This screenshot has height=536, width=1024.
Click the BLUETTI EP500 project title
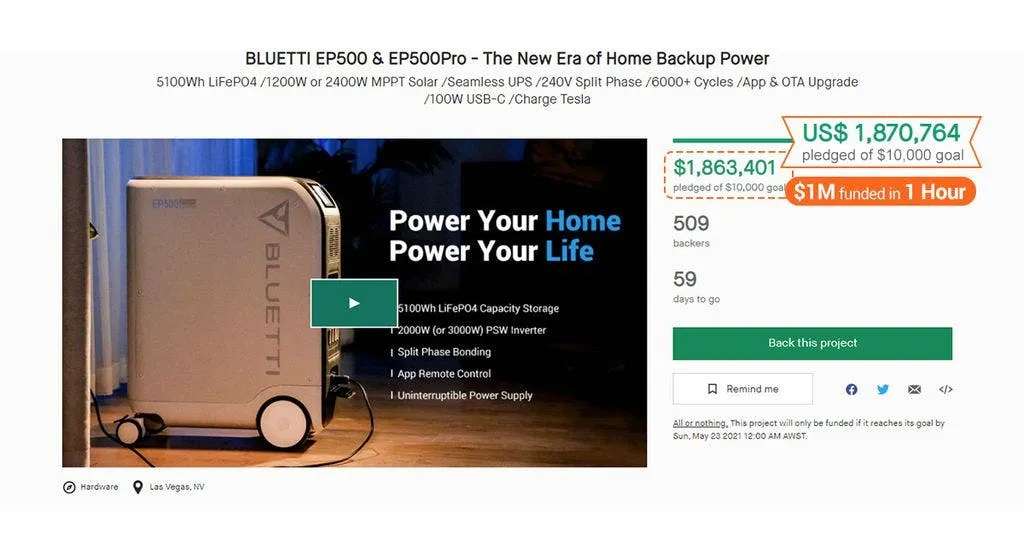pyautogui.click(x=507, y=59)
